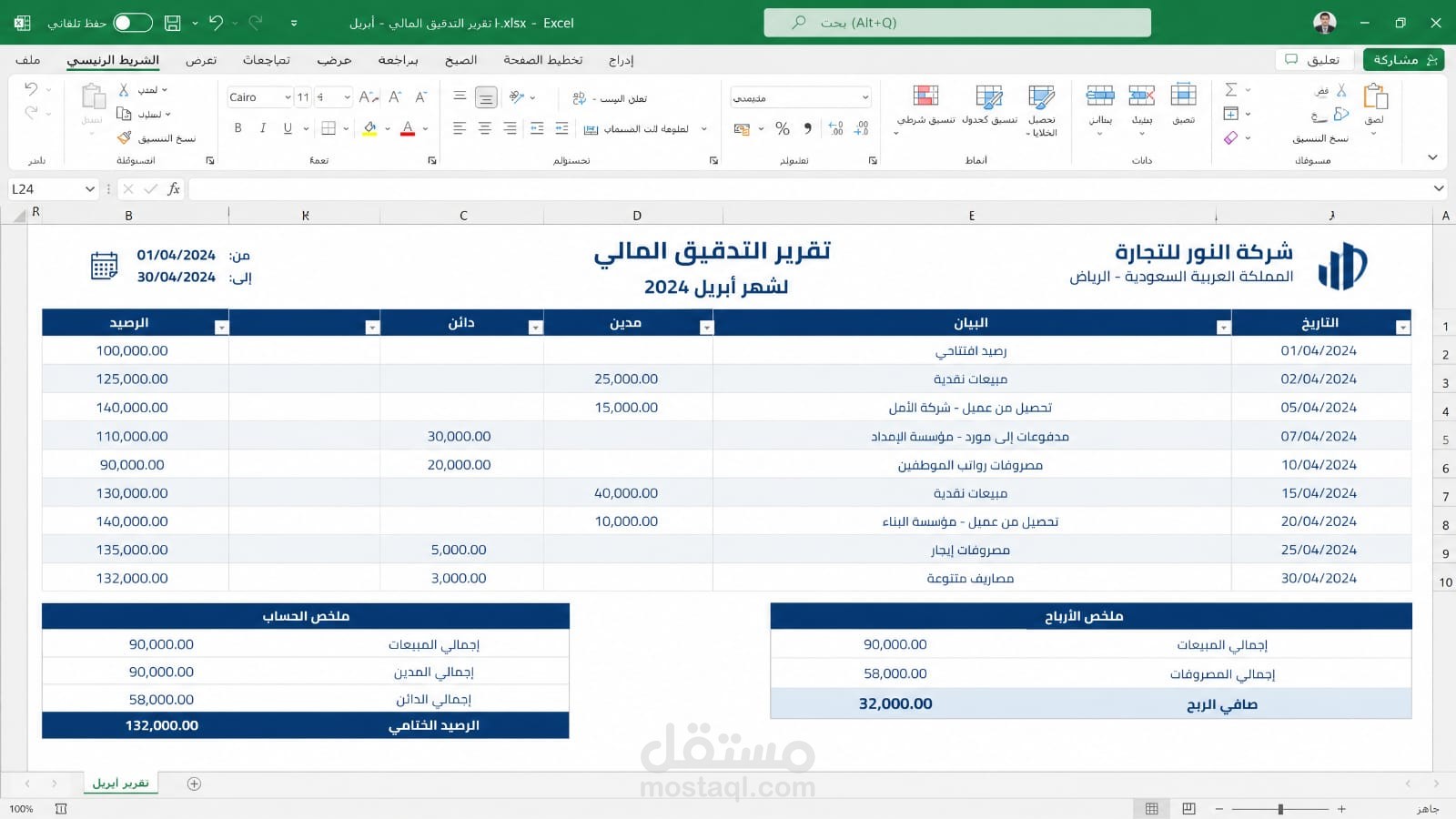Viewport: 1456px width, 819px height.
Task: Toggle Normal view in status bar
Action: [1151, 808]
